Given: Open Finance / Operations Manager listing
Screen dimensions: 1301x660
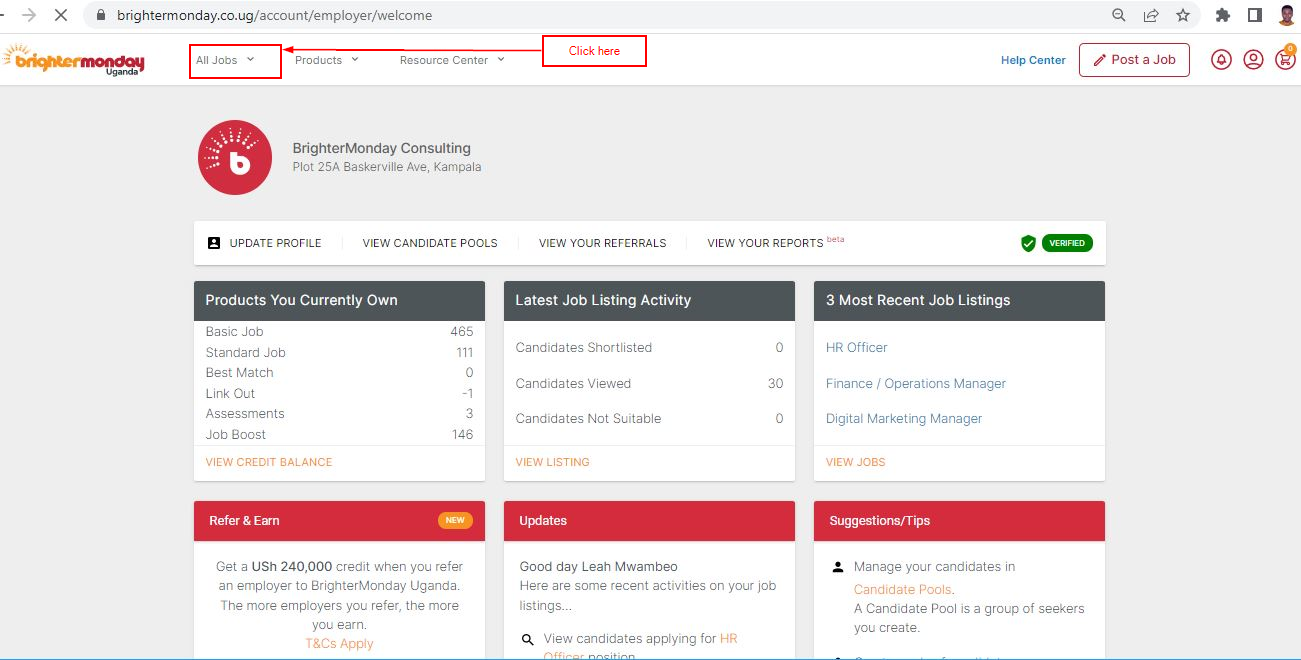Looking at the screenshot, I should 916,384.
